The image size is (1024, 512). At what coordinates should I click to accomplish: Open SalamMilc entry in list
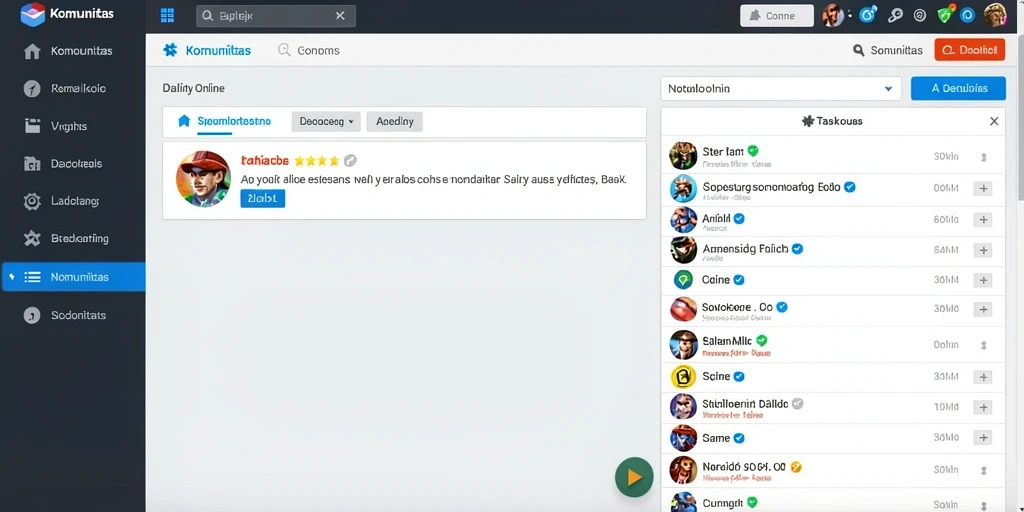[833, 345]
